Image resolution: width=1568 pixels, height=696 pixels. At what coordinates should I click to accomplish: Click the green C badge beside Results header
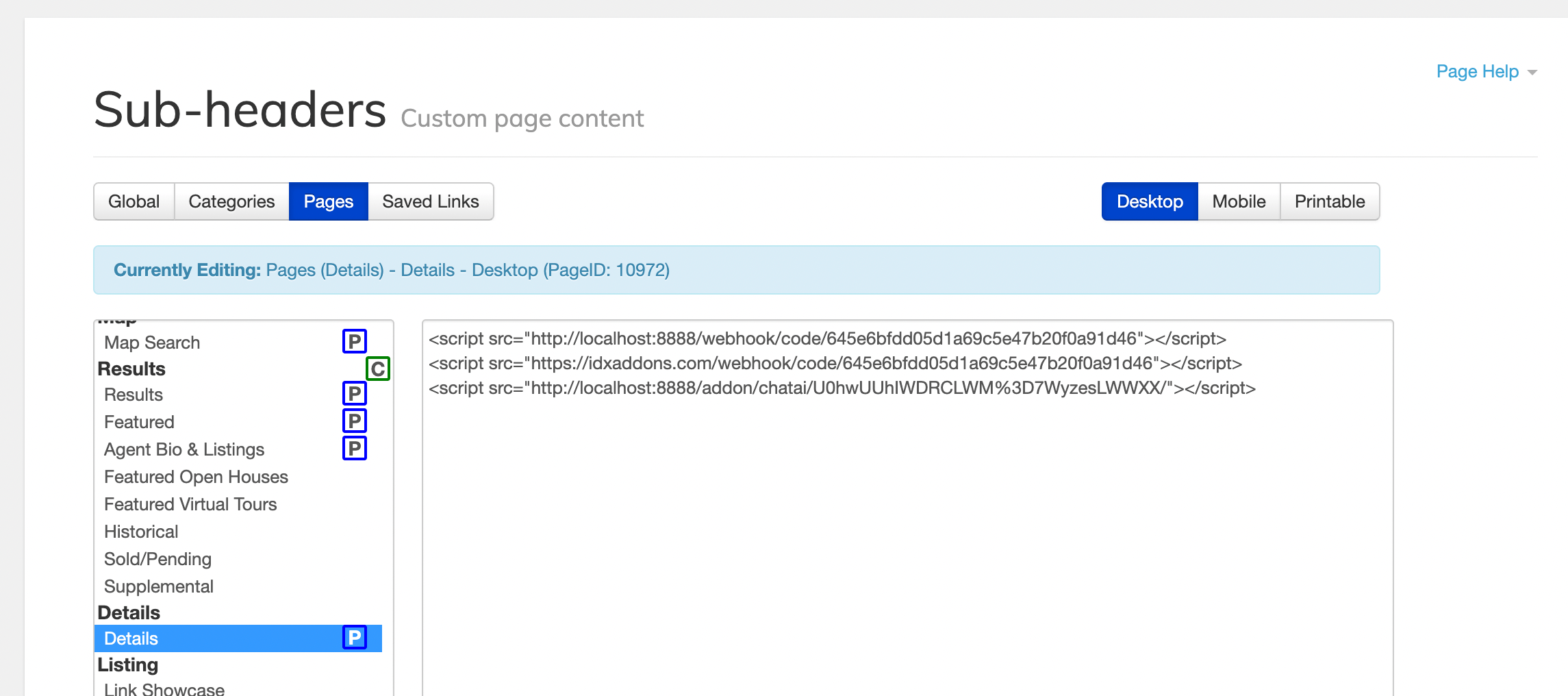pos(377,369)
